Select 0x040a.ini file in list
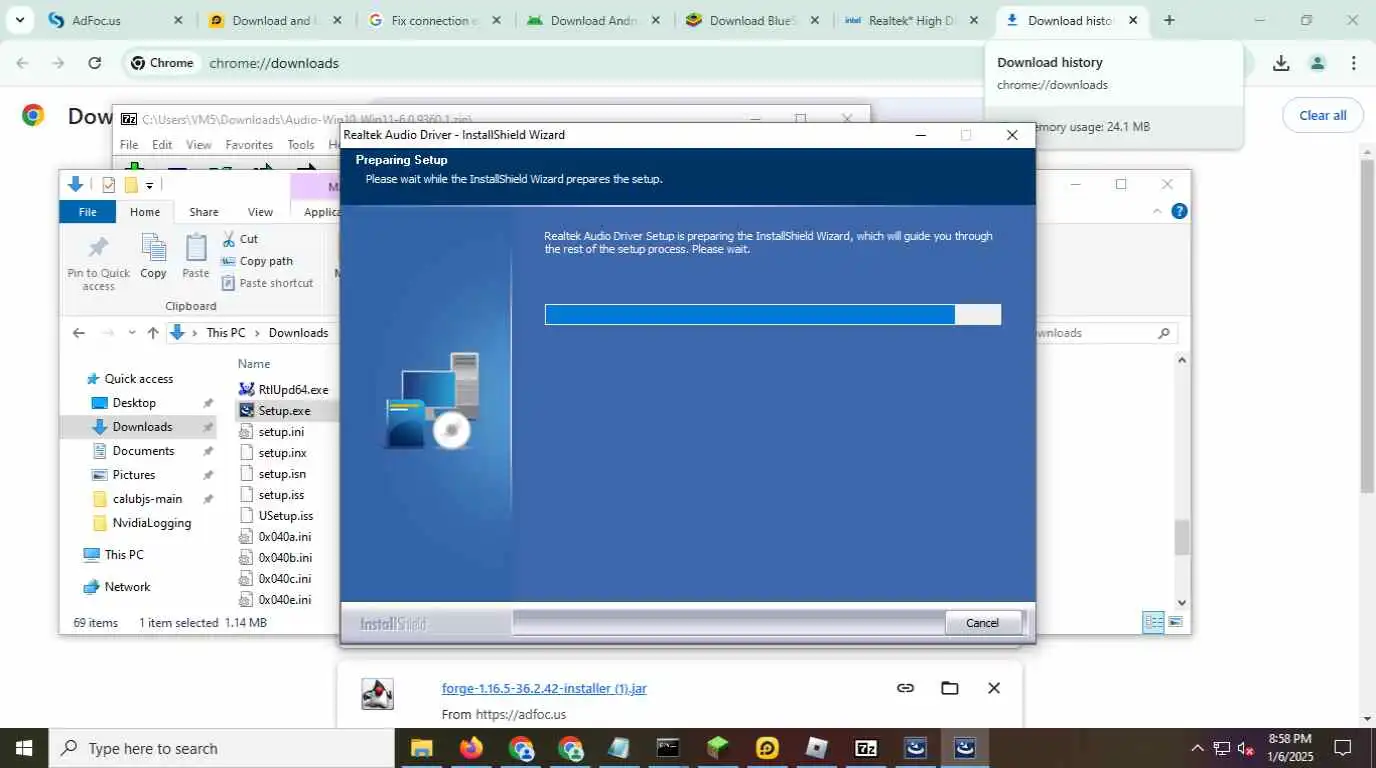Screen dimensions: 1376x768 point(285,537)
